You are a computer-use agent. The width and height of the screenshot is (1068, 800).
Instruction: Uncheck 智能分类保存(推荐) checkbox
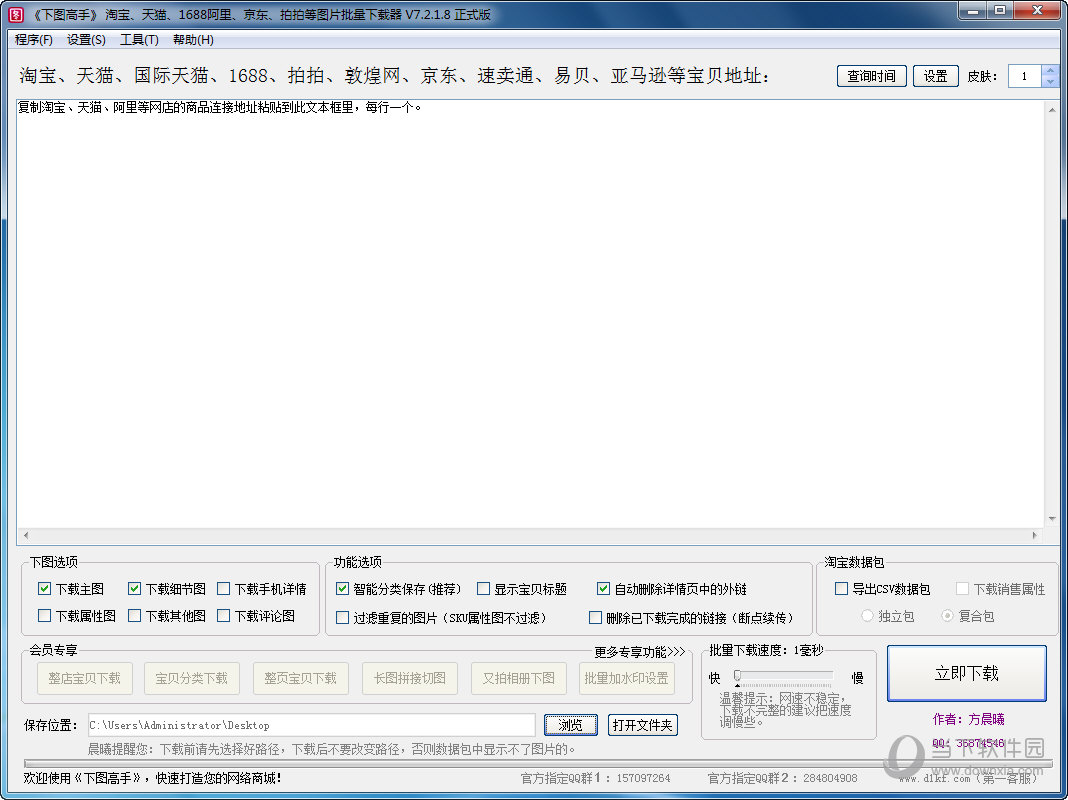tap(343, 588)
